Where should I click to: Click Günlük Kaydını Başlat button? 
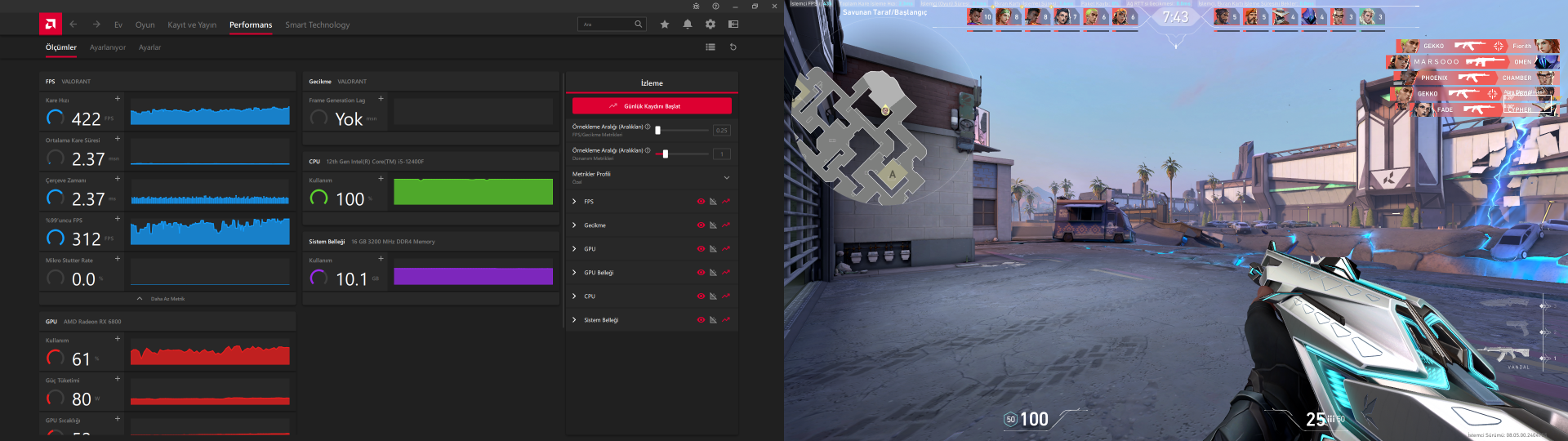coord(652,106)
